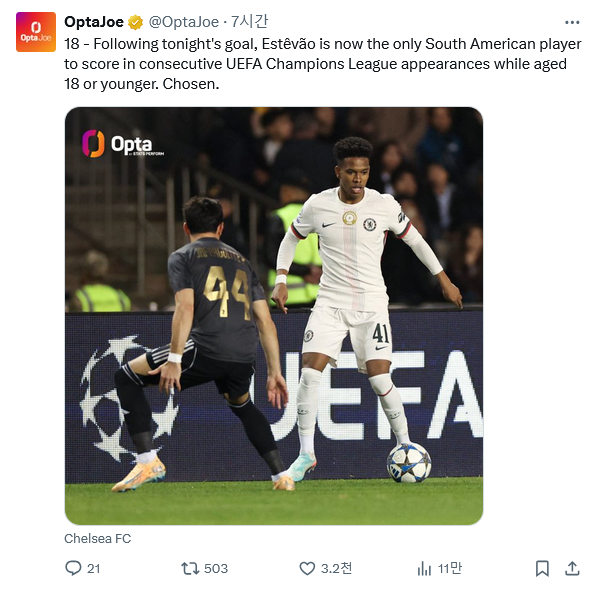Image resolution: width=598 pixels, height=590 pixels.
Task: Click the reply count 21
Action: (x=93, y=568)
